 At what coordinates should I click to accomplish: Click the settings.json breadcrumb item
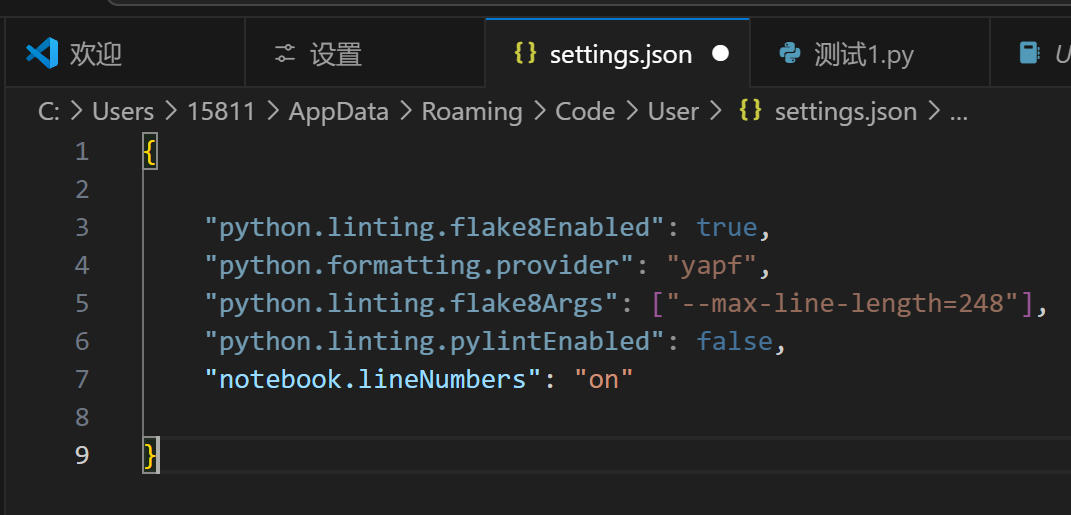pos(846,111)
